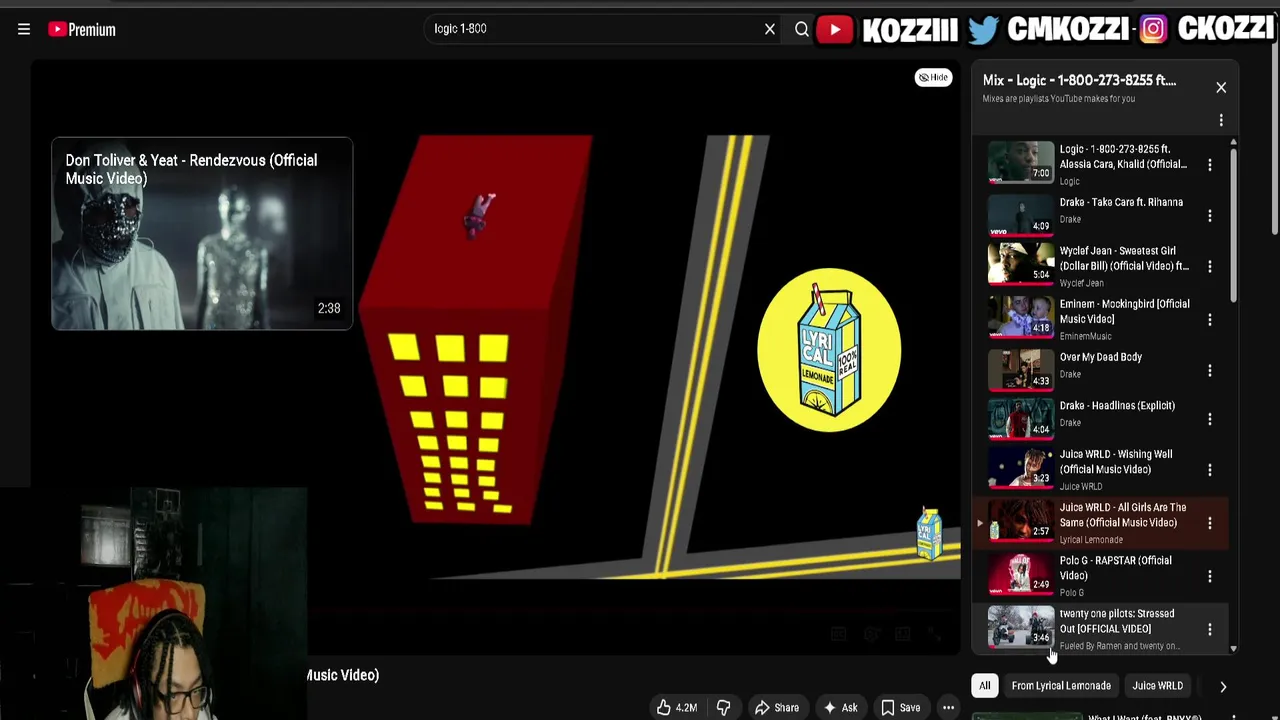1280x720 pixels.
Task: Select twenty one pilots: Stressed Out title
Action: click(x=1116, y=621)
